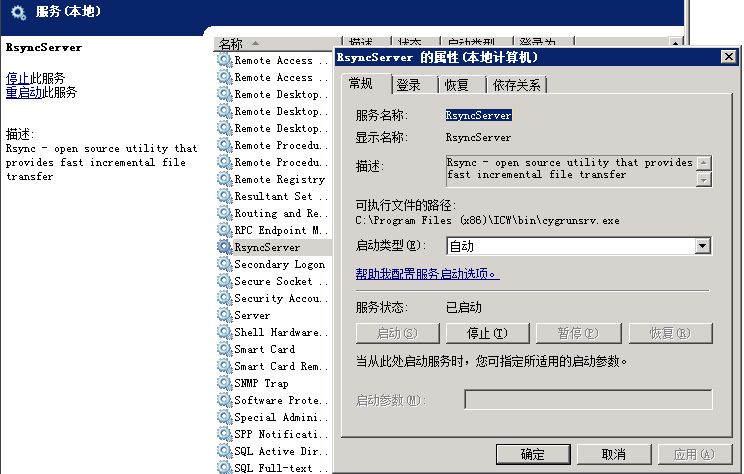Click the gear icon beside SQL Full-text
This screenshot has height=474, width=744.
(x=224, y=467)
